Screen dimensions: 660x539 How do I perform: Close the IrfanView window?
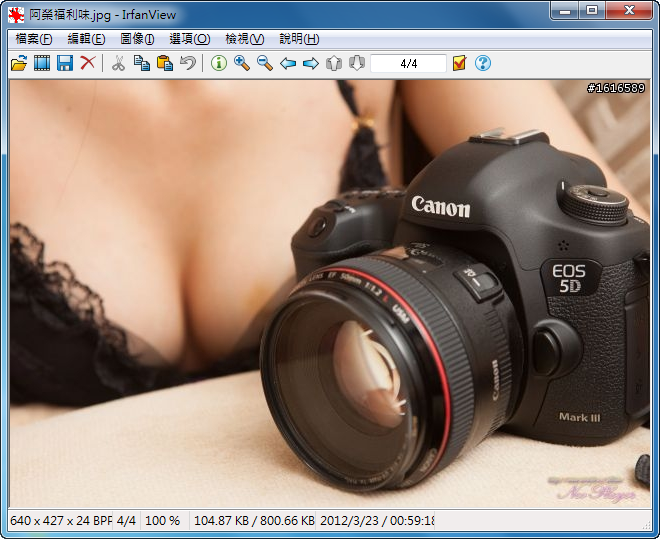[x=629, y=11]
